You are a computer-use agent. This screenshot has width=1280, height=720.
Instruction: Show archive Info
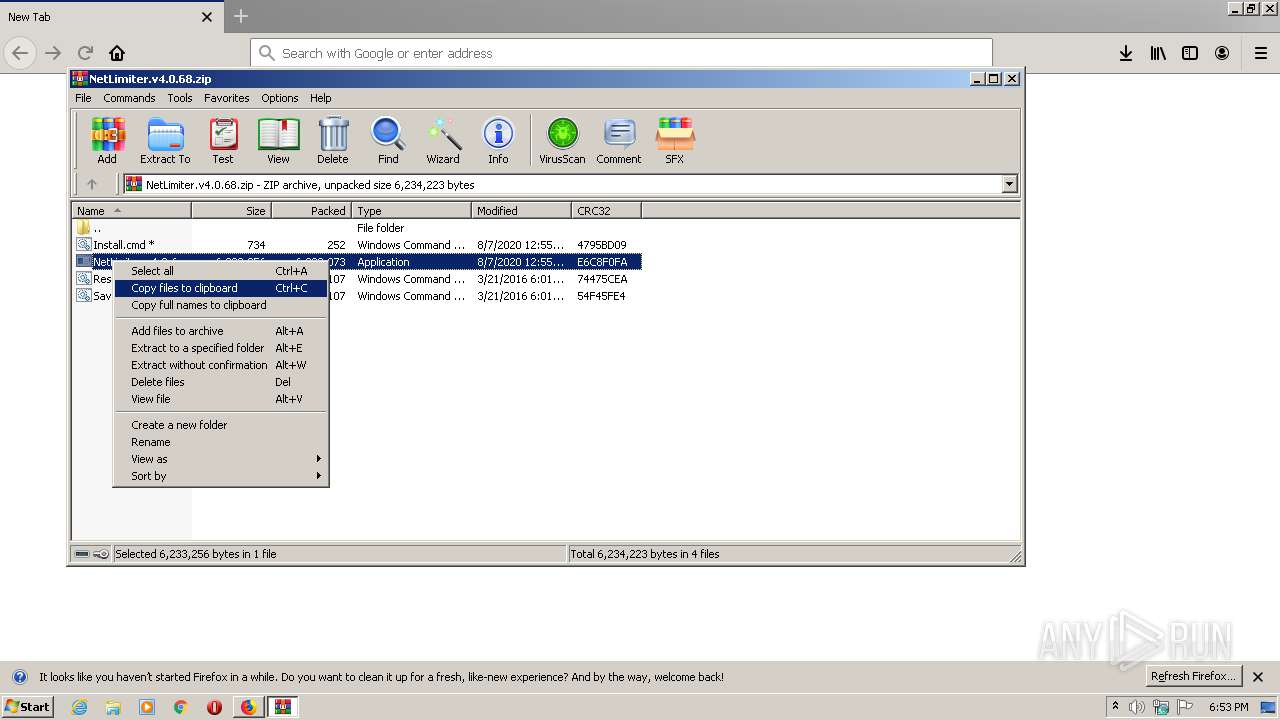(x=498, y=140)
